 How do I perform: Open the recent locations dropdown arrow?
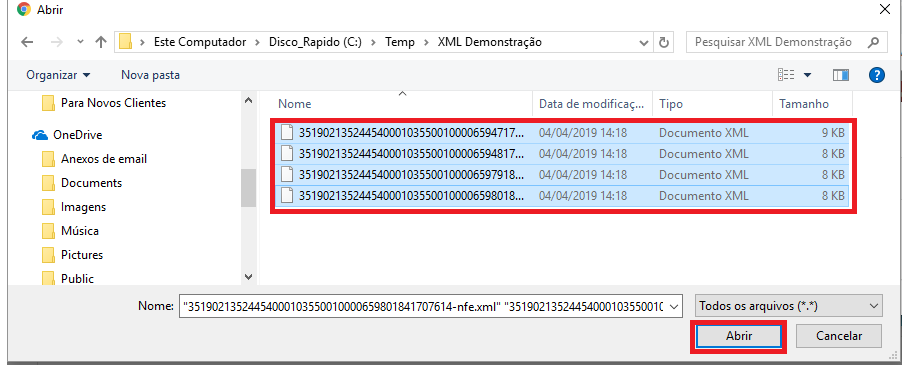81,42
